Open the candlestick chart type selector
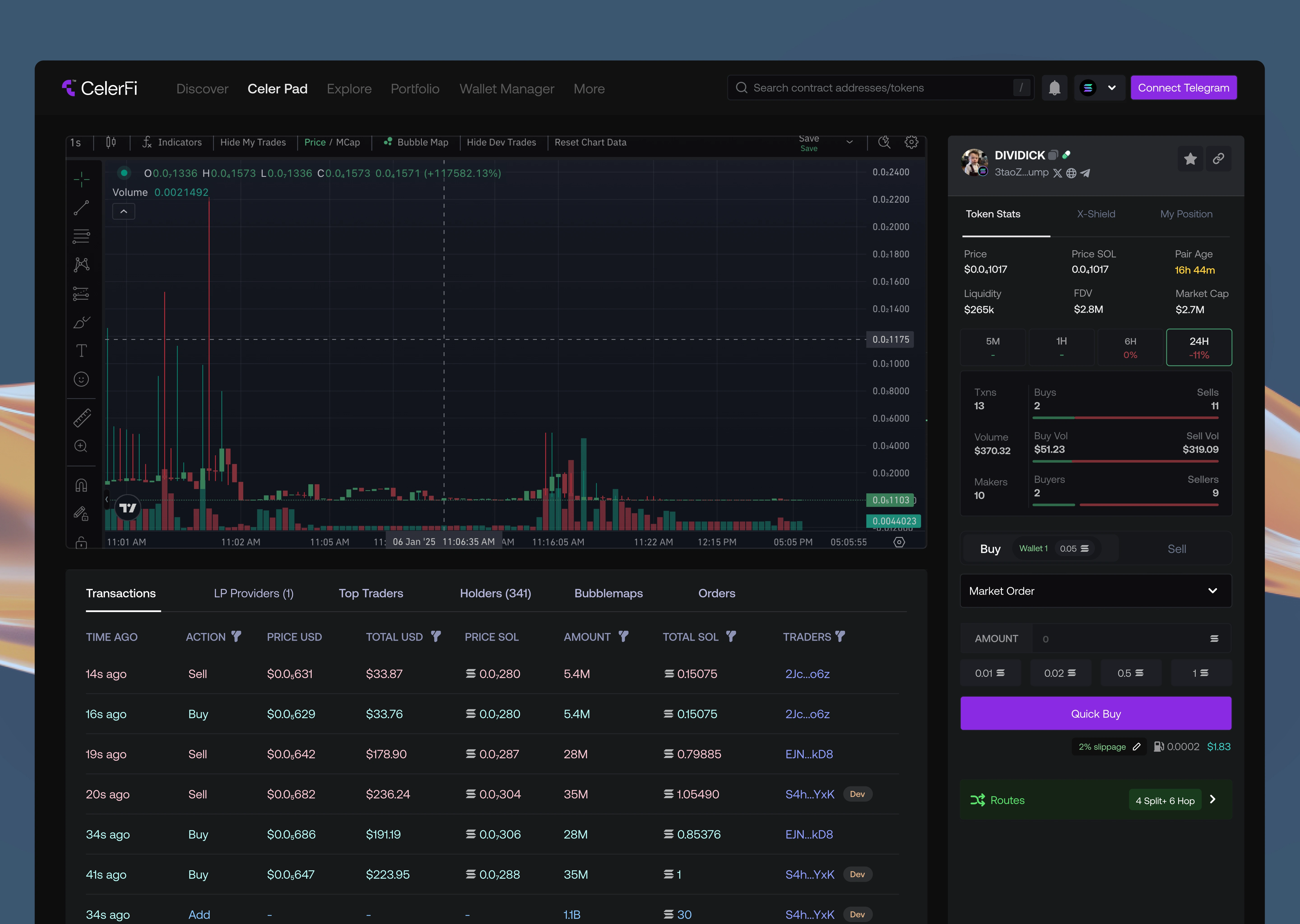Image resolution: width=1300 pixels, height=924 pixels. click(111, 142)
